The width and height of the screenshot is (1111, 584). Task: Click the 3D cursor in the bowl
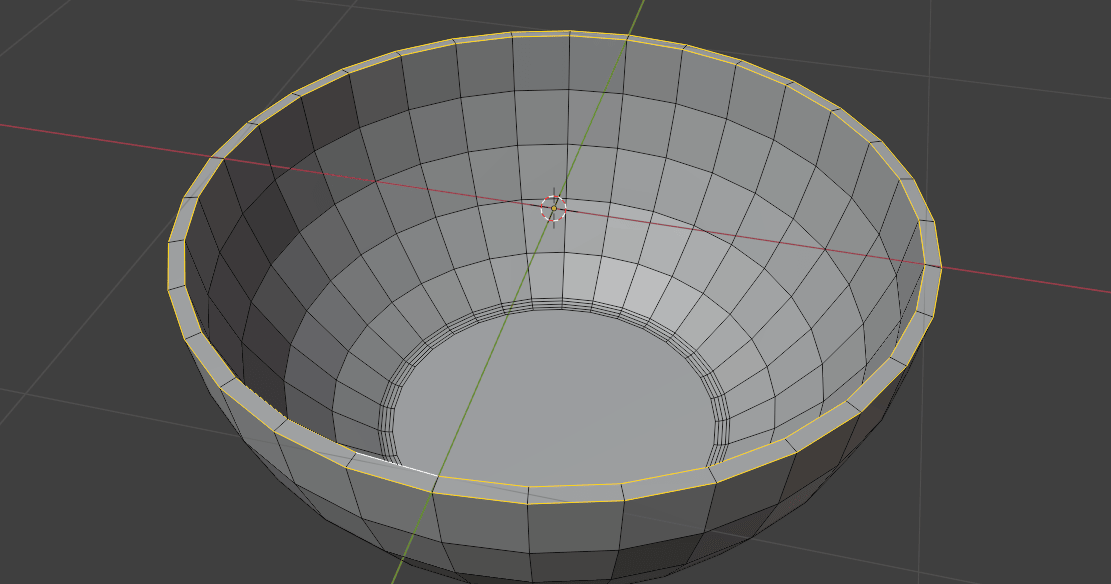553,208
